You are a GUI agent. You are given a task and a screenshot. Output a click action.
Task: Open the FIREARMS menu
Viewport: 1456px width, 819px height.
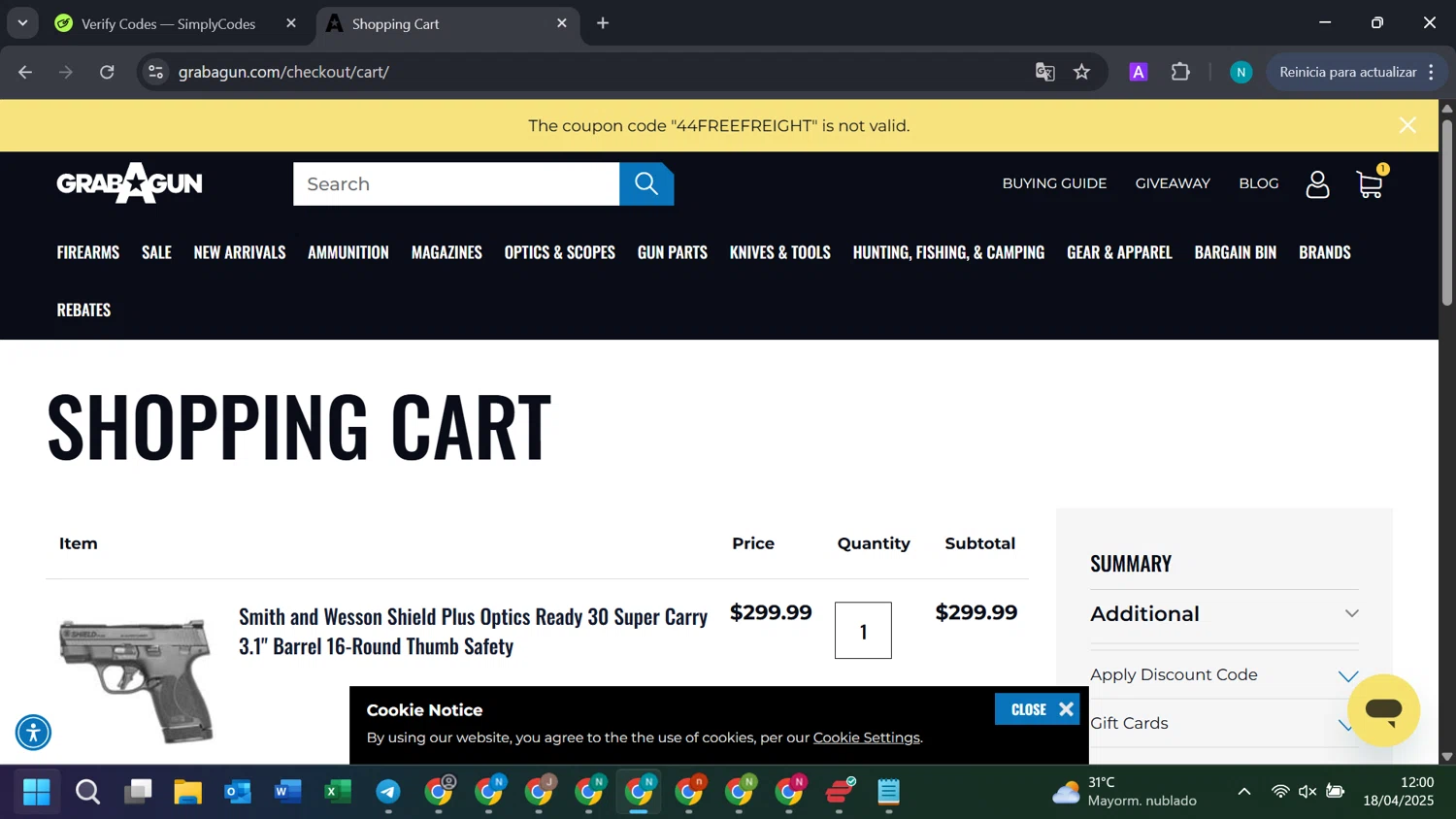(x=88, y=252)
